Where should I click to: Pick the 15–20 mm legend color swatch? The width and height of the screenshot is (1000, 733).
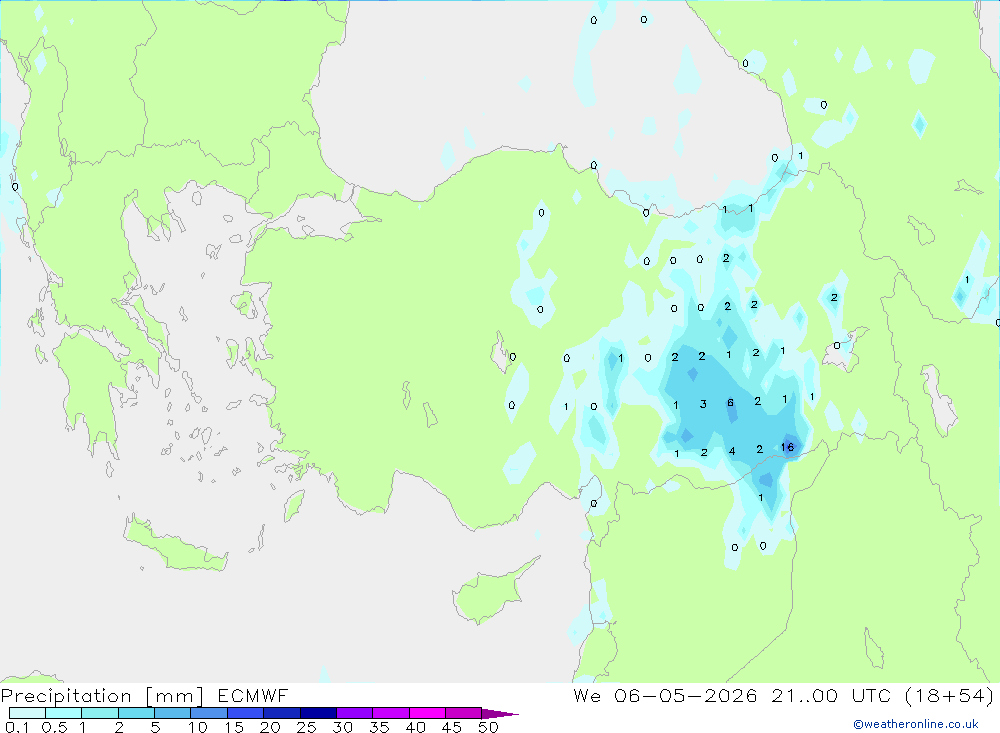tap(246, 713)
